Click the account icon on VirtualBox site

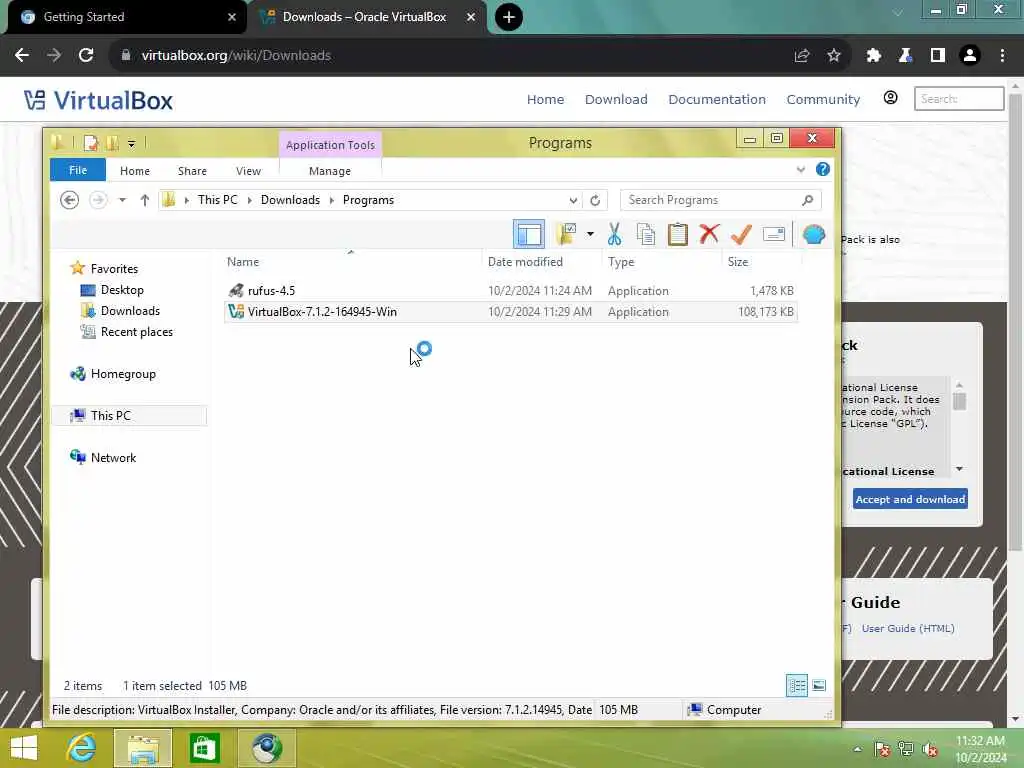(890, 98)
